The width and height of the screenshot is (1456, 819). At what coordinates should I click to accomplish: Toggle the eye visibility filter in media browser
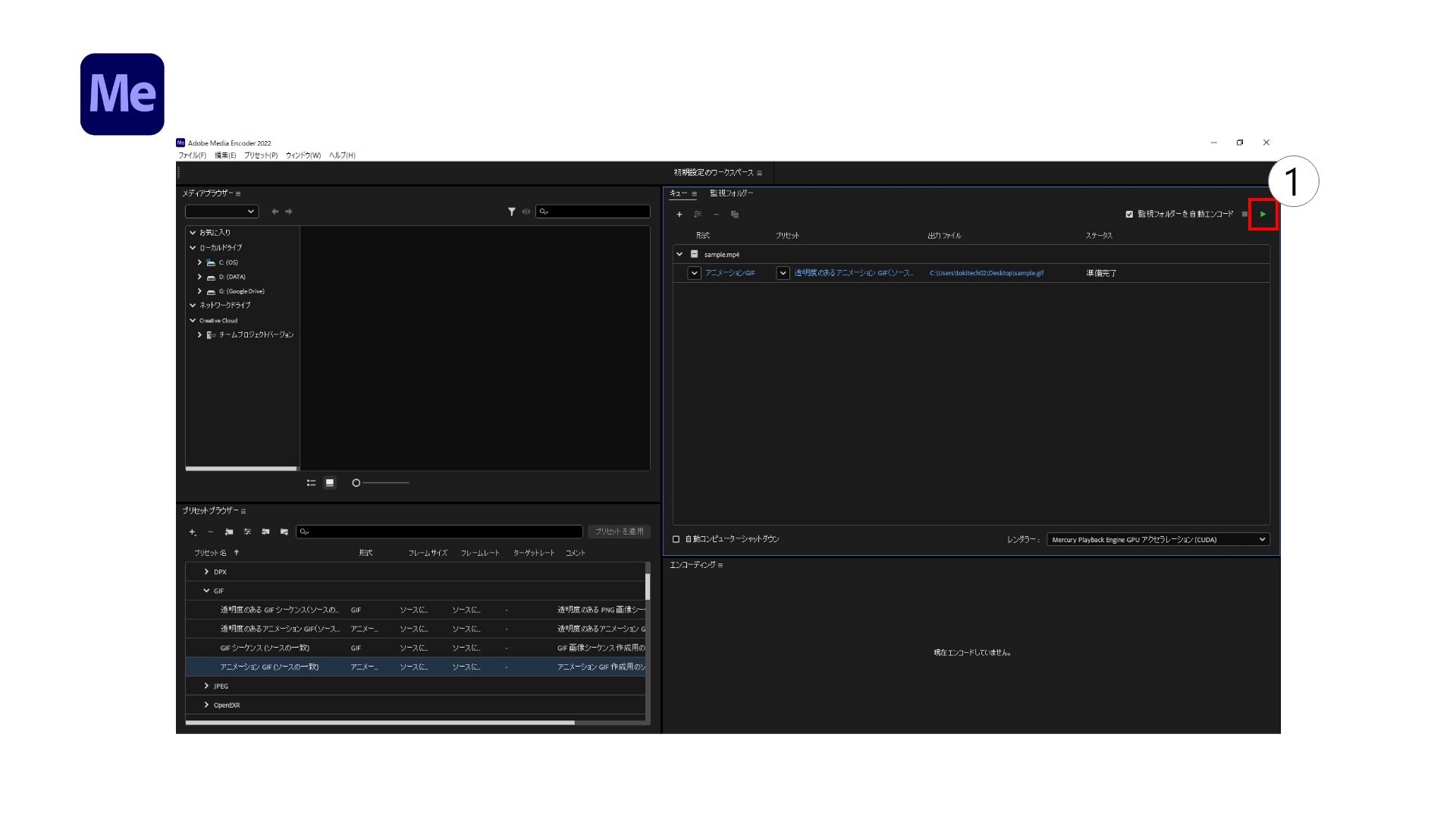pyautogui.click(x=526, y=212)
